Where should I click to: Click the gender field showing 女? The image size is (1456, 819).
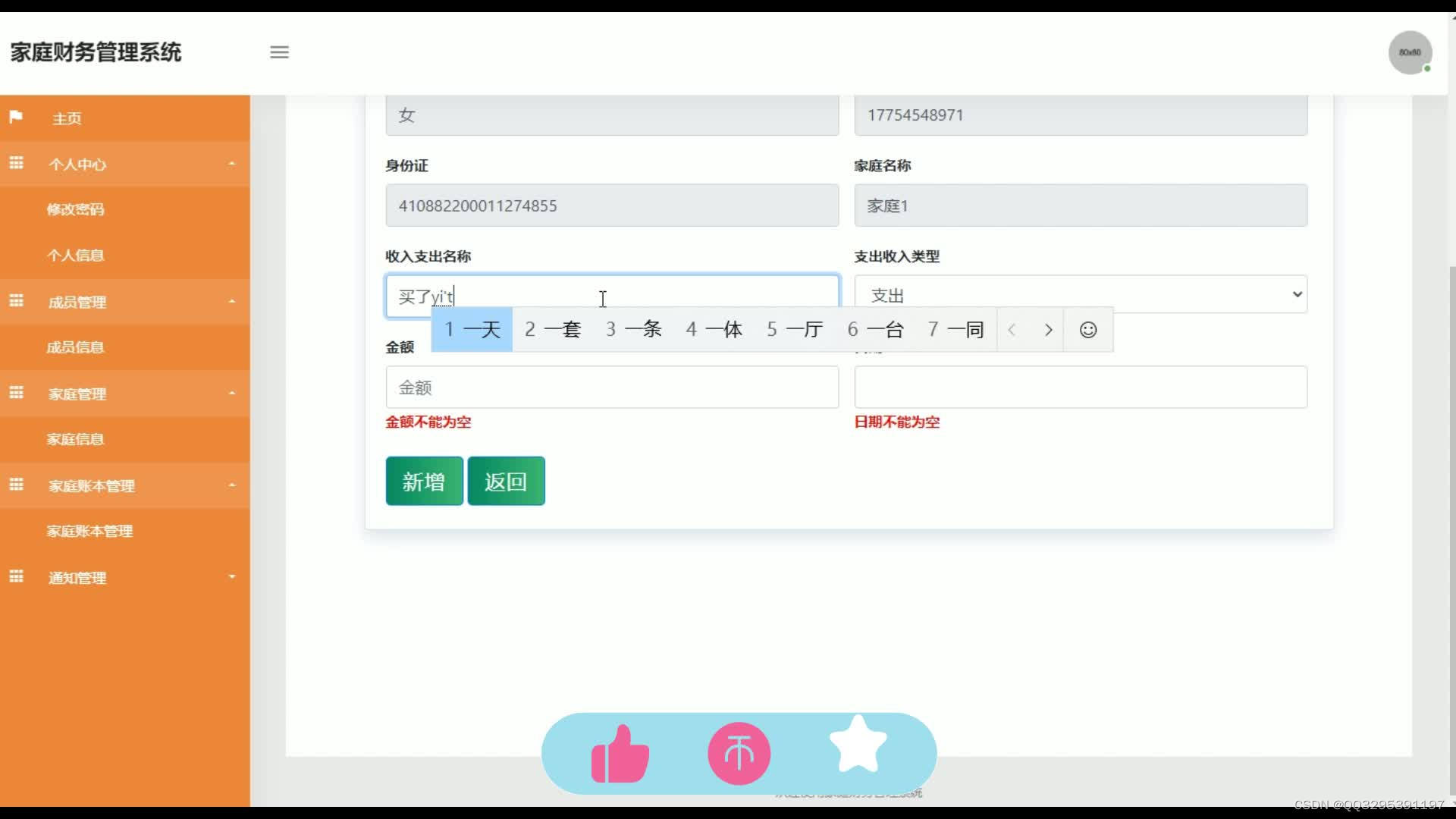[612, 115]
